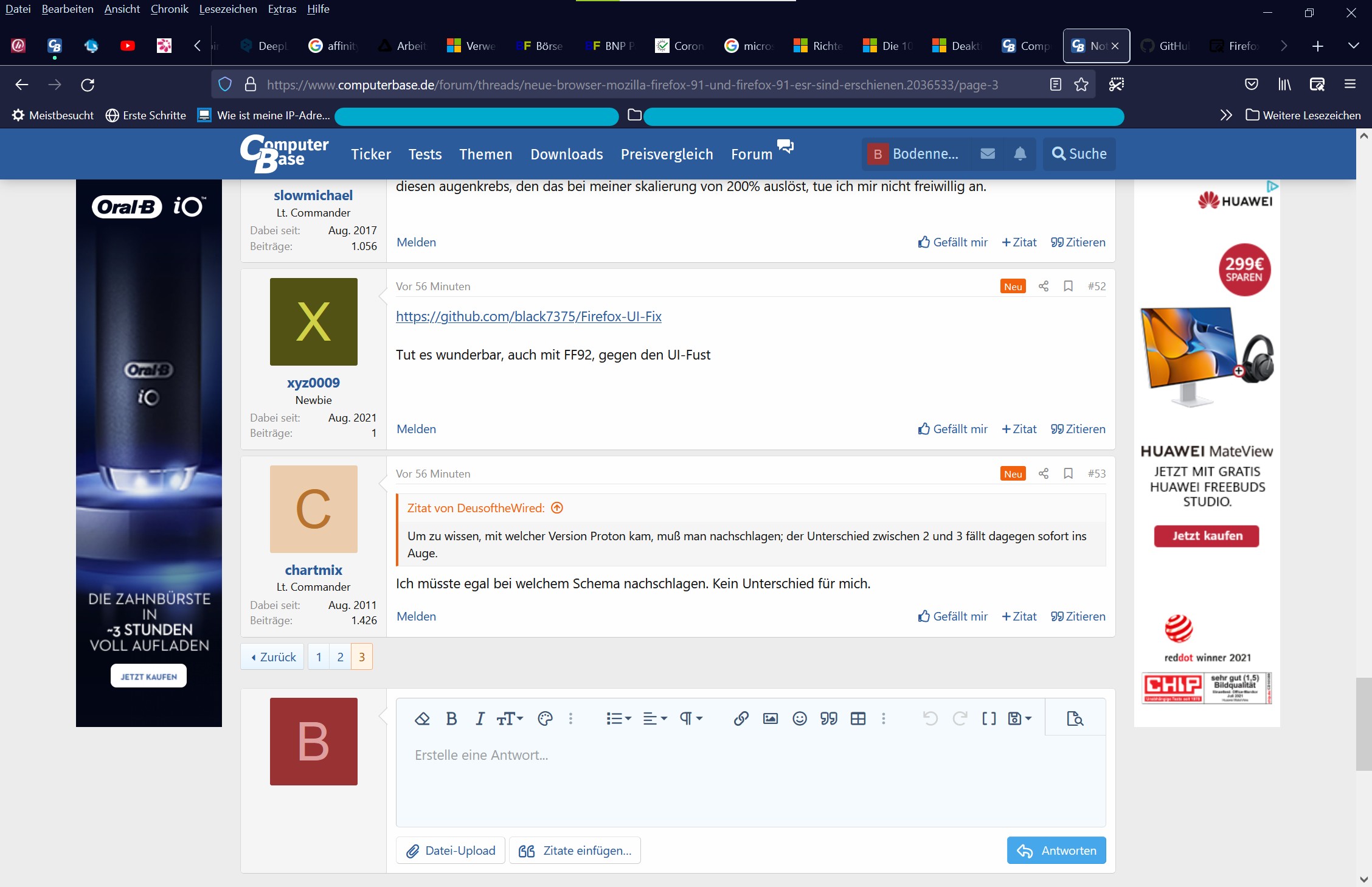Expand the text alignment dropdown
Screen dimensions: 1372x887
[x=655, y=718]
